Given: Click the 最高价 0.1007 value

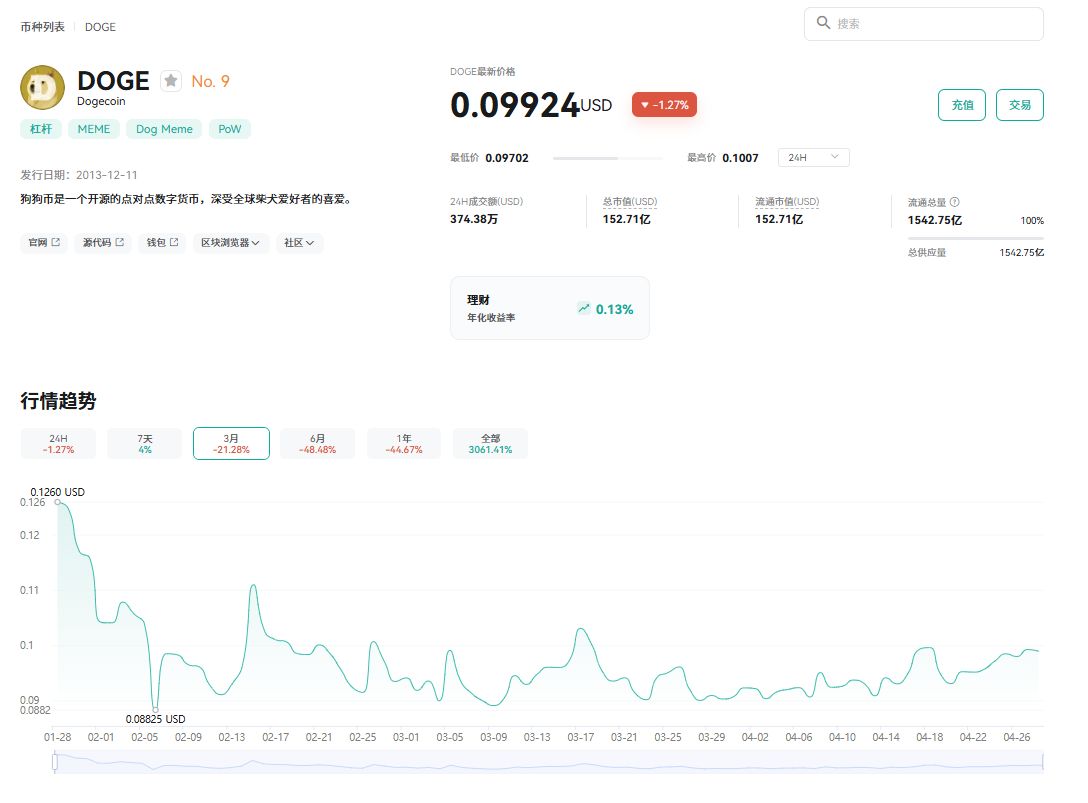Looking at the screenshot, I should [740, 158].
